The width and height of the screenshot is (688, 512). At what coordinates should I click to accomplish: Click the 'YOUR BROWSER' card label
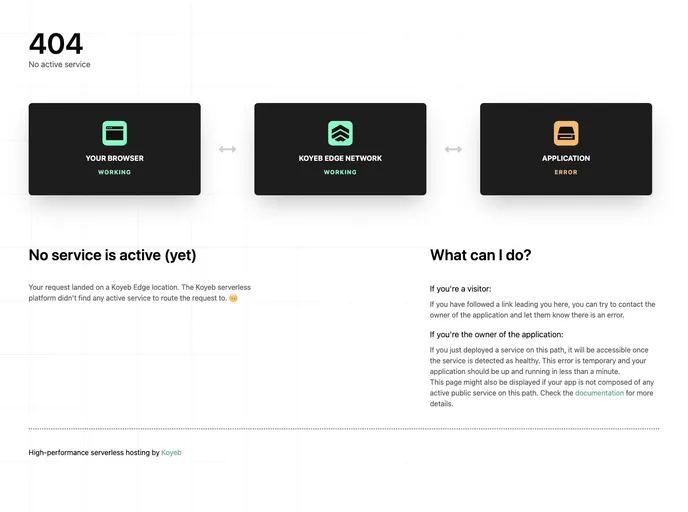tap(115, 158)
